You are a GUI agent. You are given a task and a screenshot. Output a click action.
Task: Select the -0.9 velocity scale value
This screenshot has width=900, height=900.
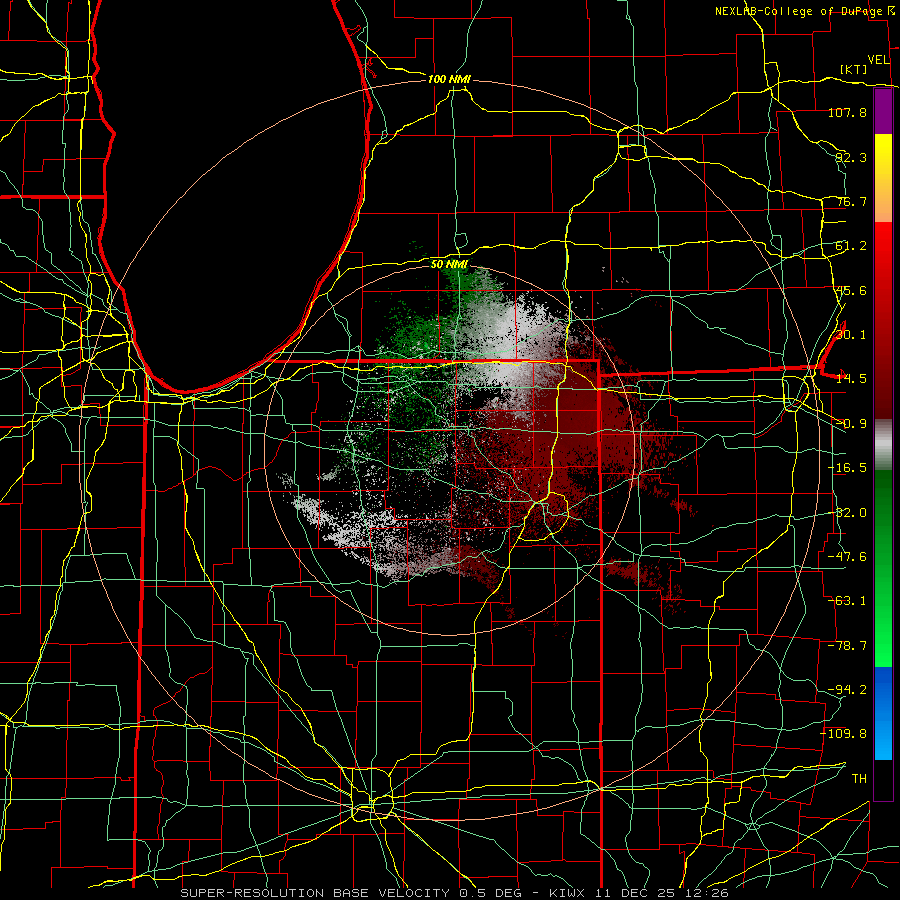851,424
